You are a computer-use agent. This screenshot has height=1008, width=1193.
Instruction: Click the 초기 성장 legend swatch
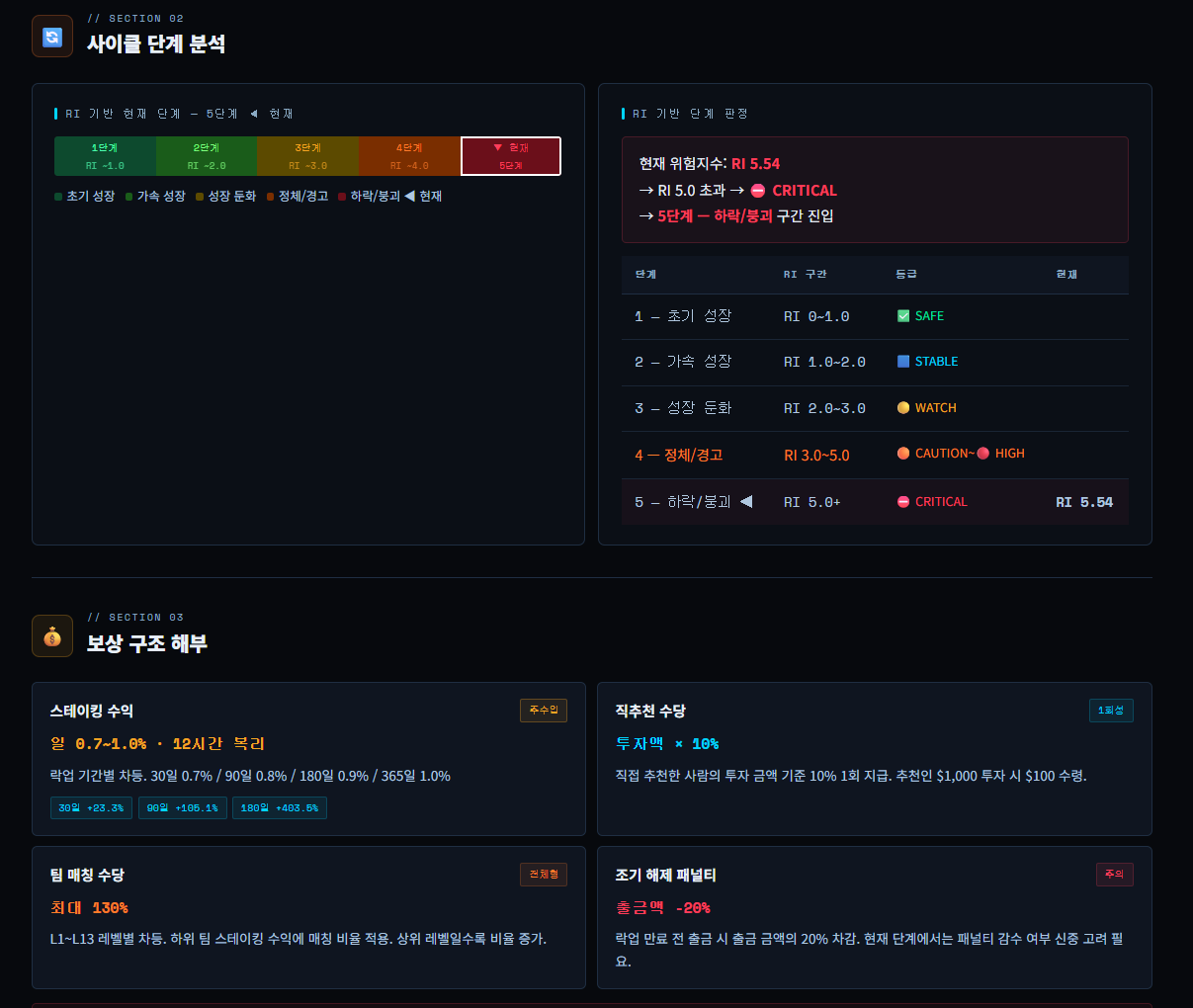[58, 197]
